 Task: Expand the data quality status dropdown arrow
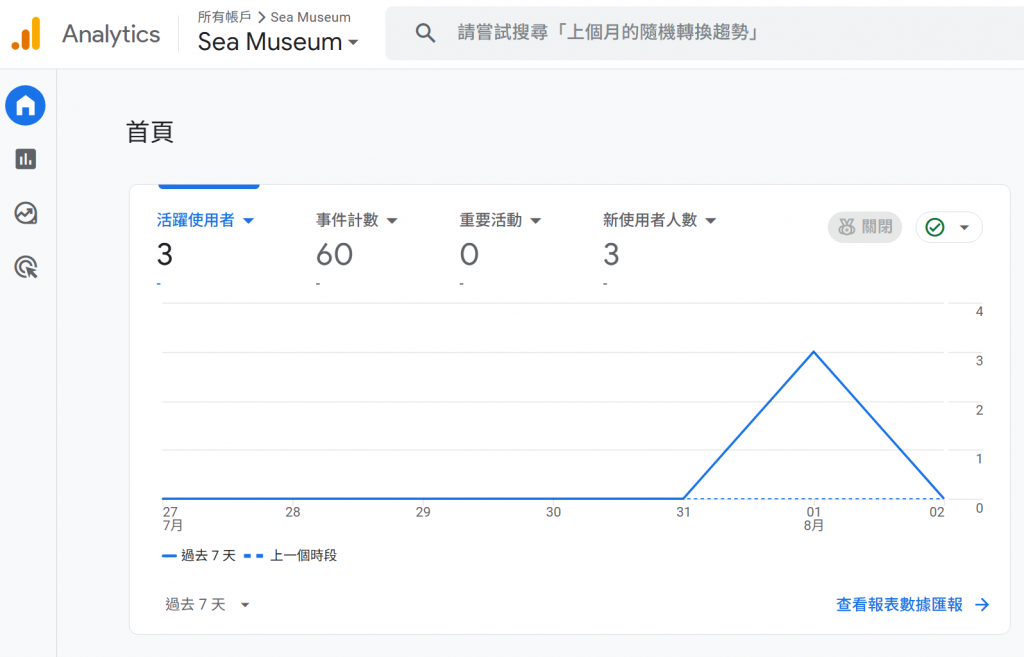[x=964, y=228]
